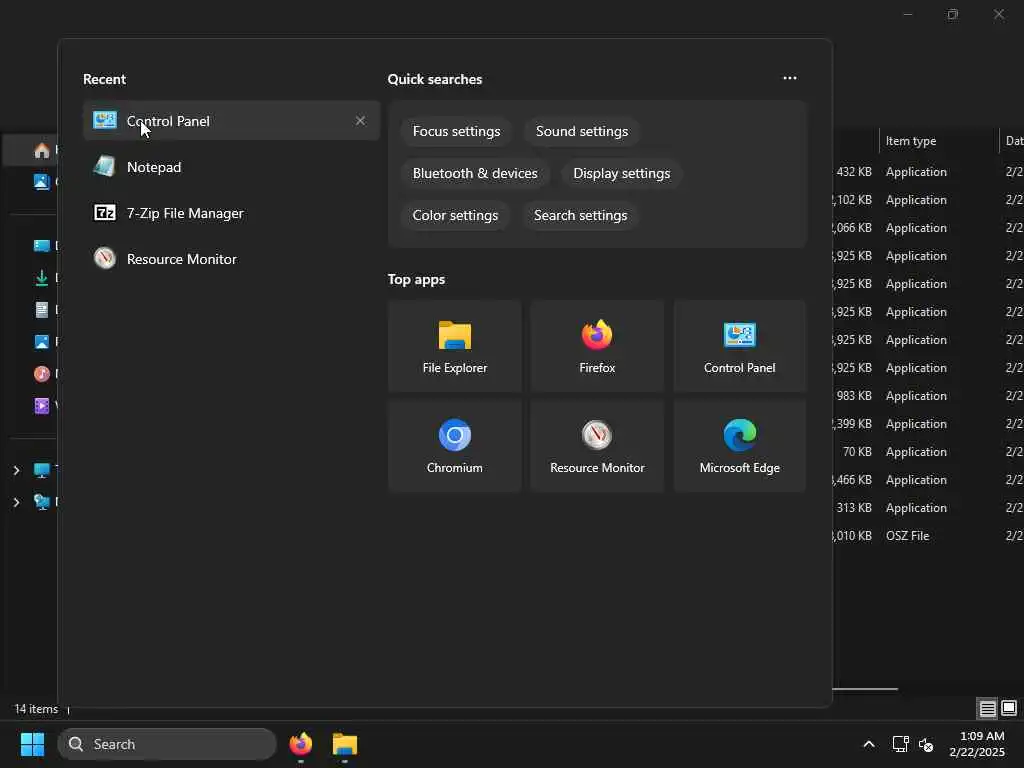This screenshot has height=768, width=1024.
Task: Open muted volume tray icon
Action: [x=926, y=744]
